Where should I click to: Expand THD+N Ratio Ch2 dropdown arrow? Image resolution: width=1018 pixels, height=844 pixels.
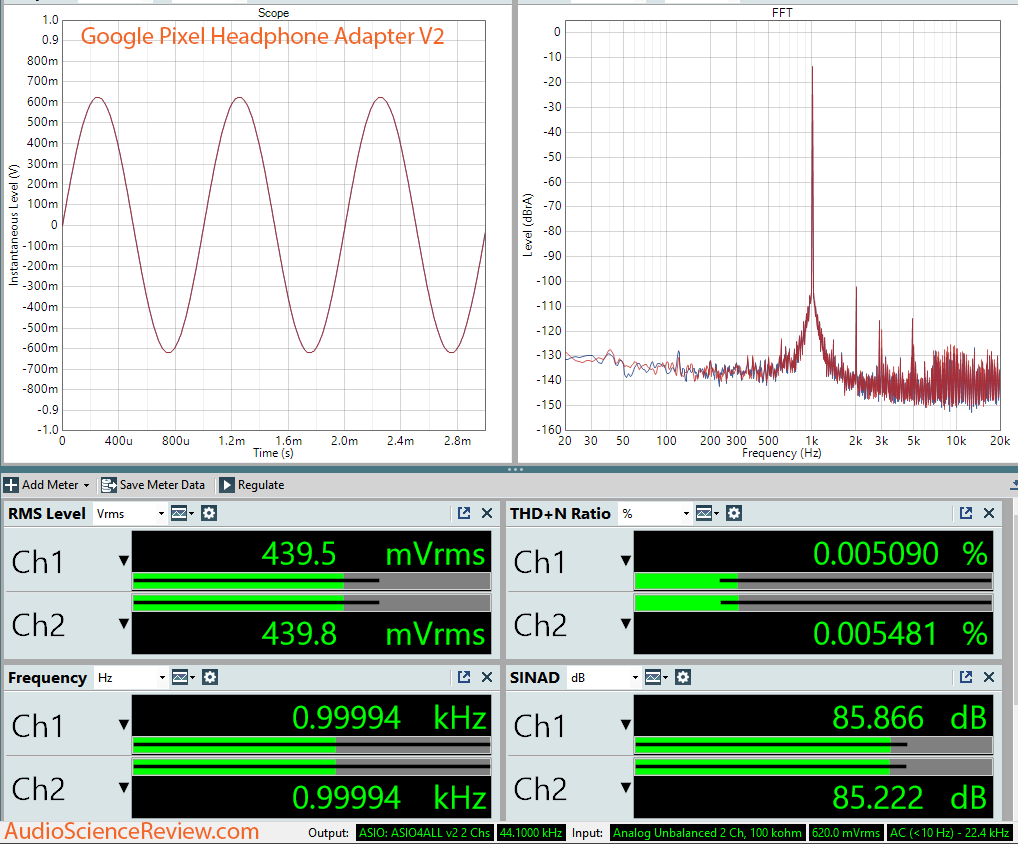625,623
